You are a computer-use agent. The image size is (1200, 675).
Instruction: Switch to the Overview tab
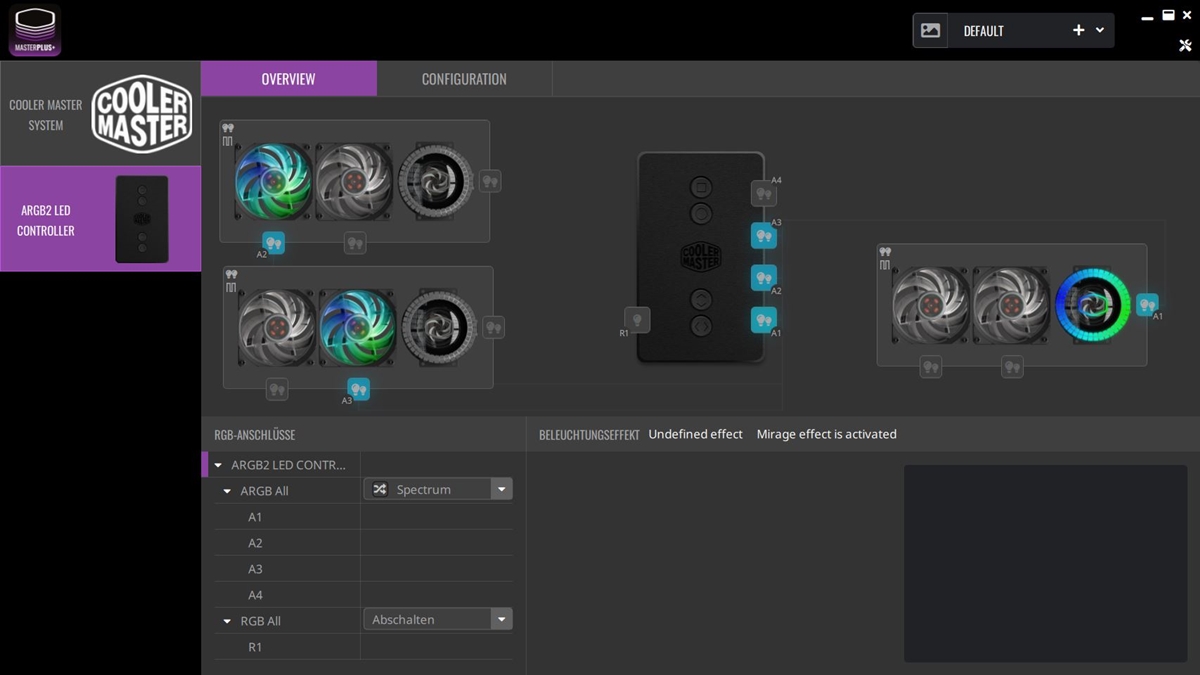pyautogui.click(x=289, y=79)
